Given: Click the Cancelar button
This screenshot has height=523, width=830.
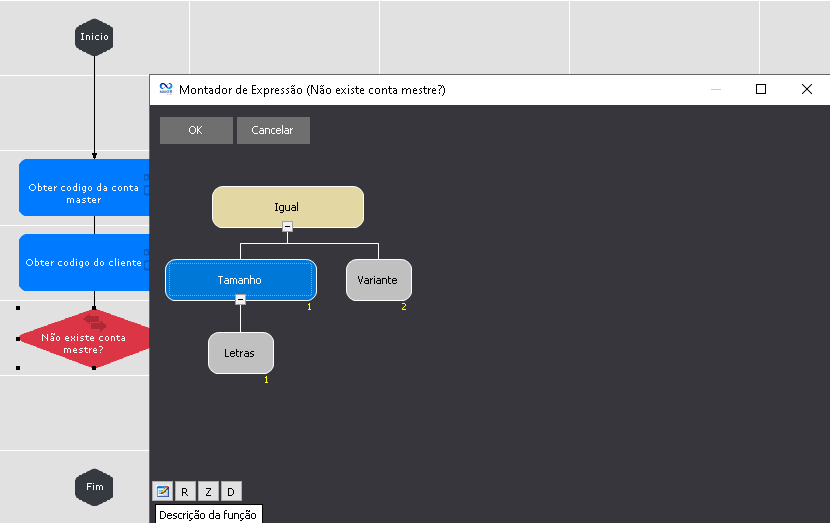Looking at the screenshot, I should pos(272,130).
